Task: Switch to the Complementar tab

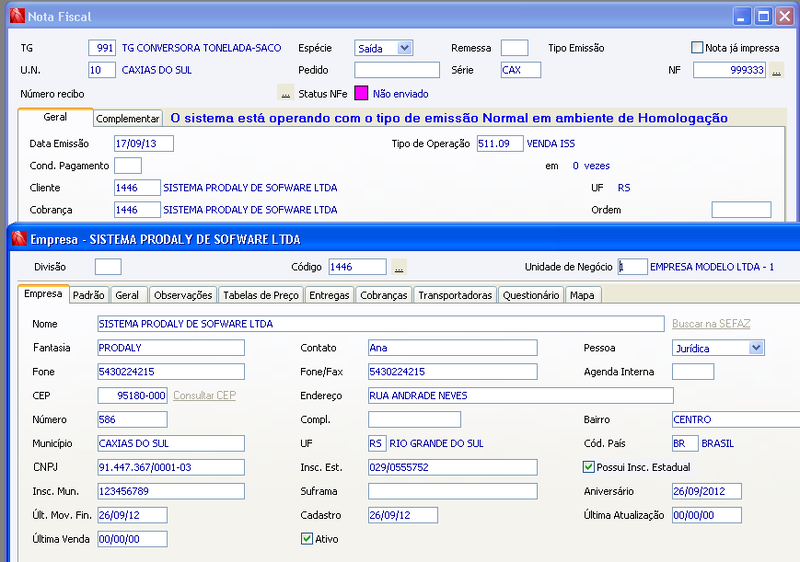Action: [128, 118]
